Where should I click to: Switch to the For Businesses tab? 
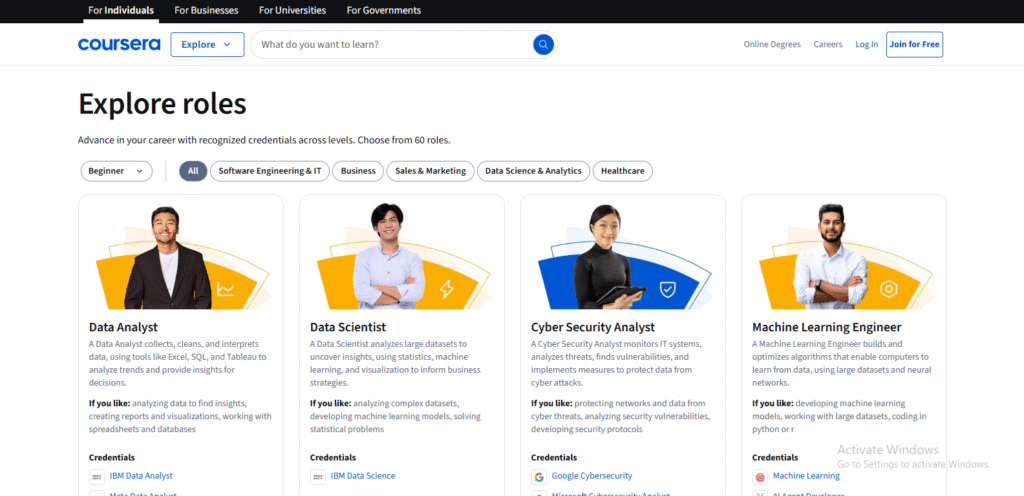tap(206, 10)
